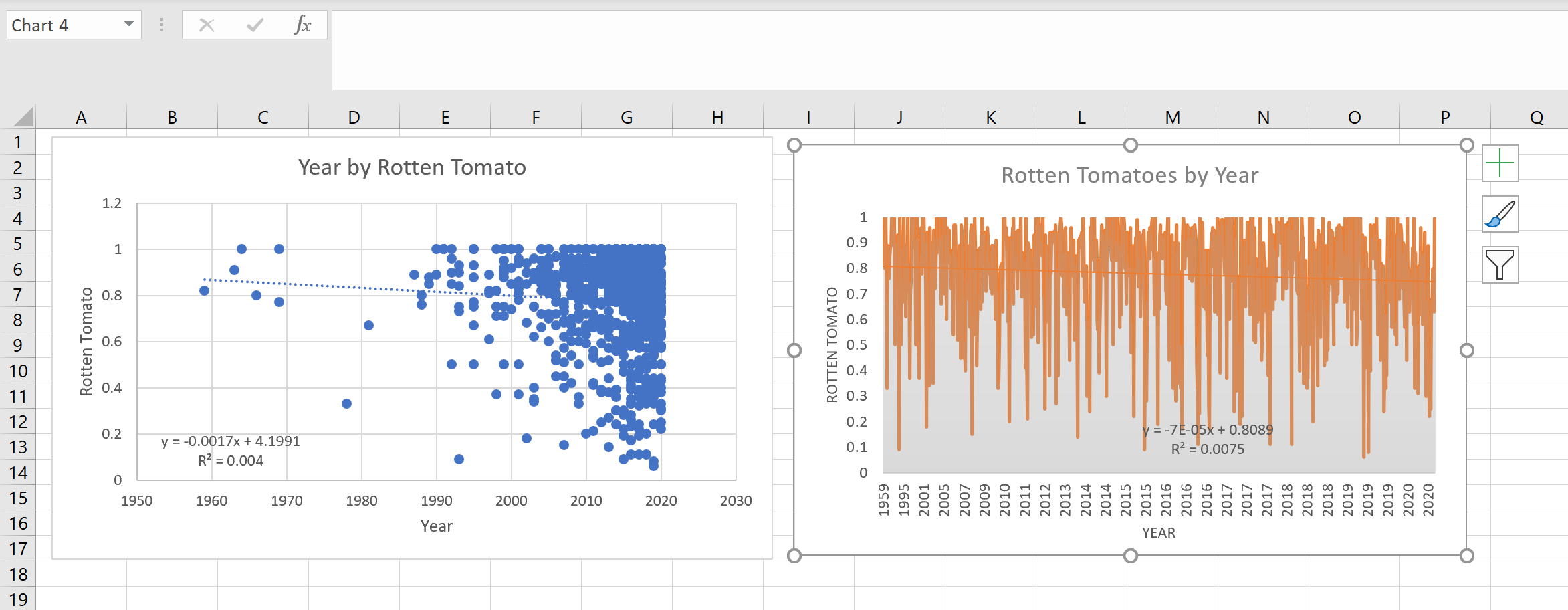Image resolution: width=1568 pixels, height=610 pixels.
Task: Open Chart Filters with the funnel icon
Action: 1500,265
